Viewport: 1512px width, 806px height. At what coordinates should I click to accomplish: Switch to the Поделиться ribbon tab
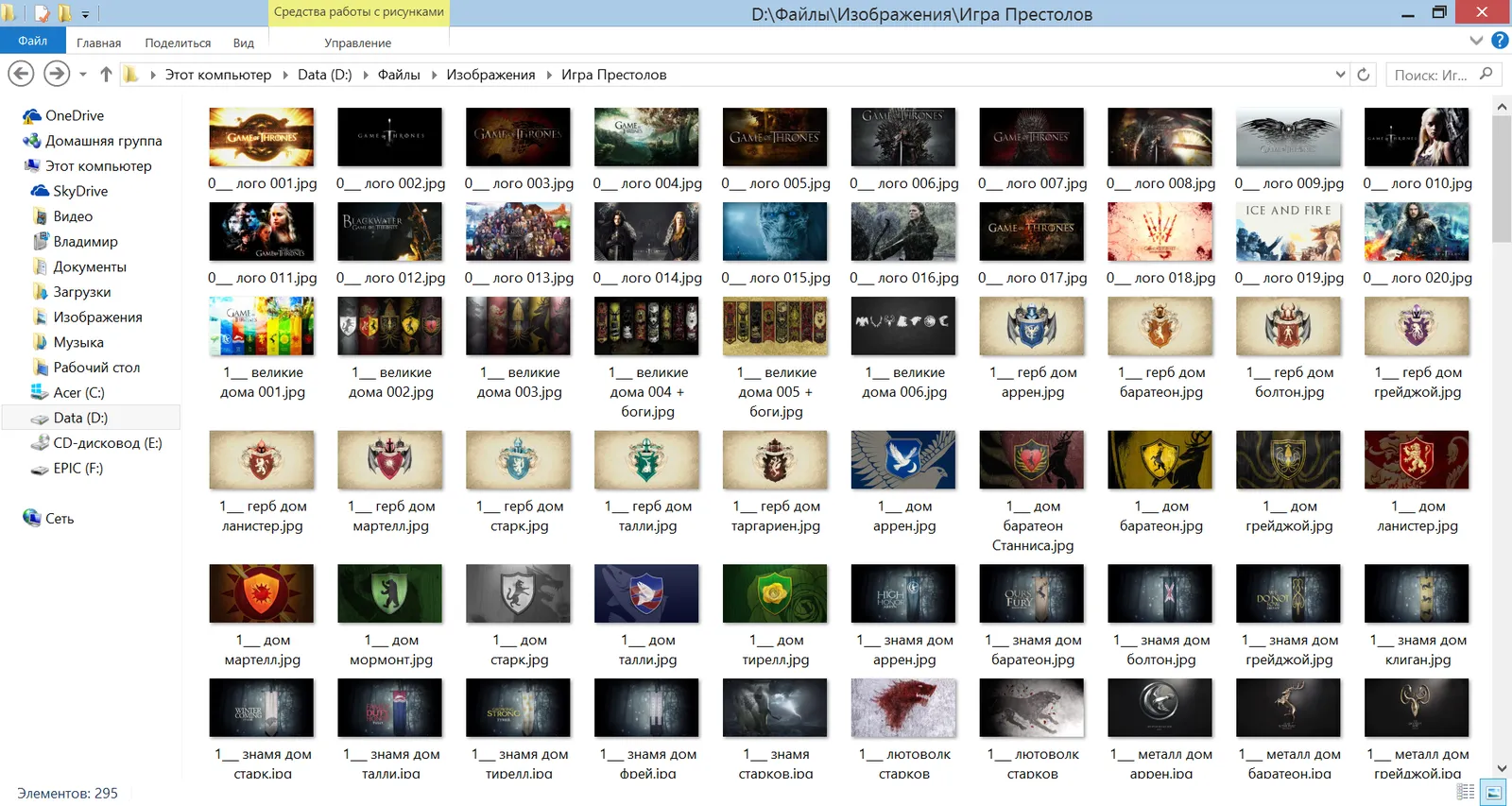tap(178, 43)
